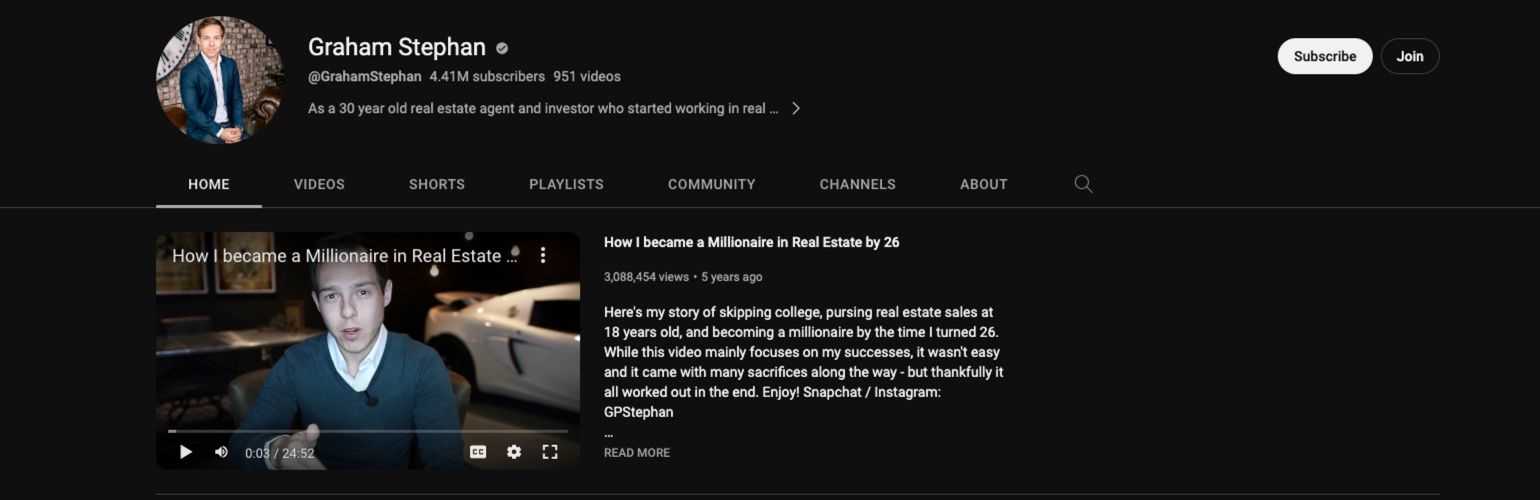
Task: Open the Millionaire in Real Estate video title link
Action: pos(751,242)
